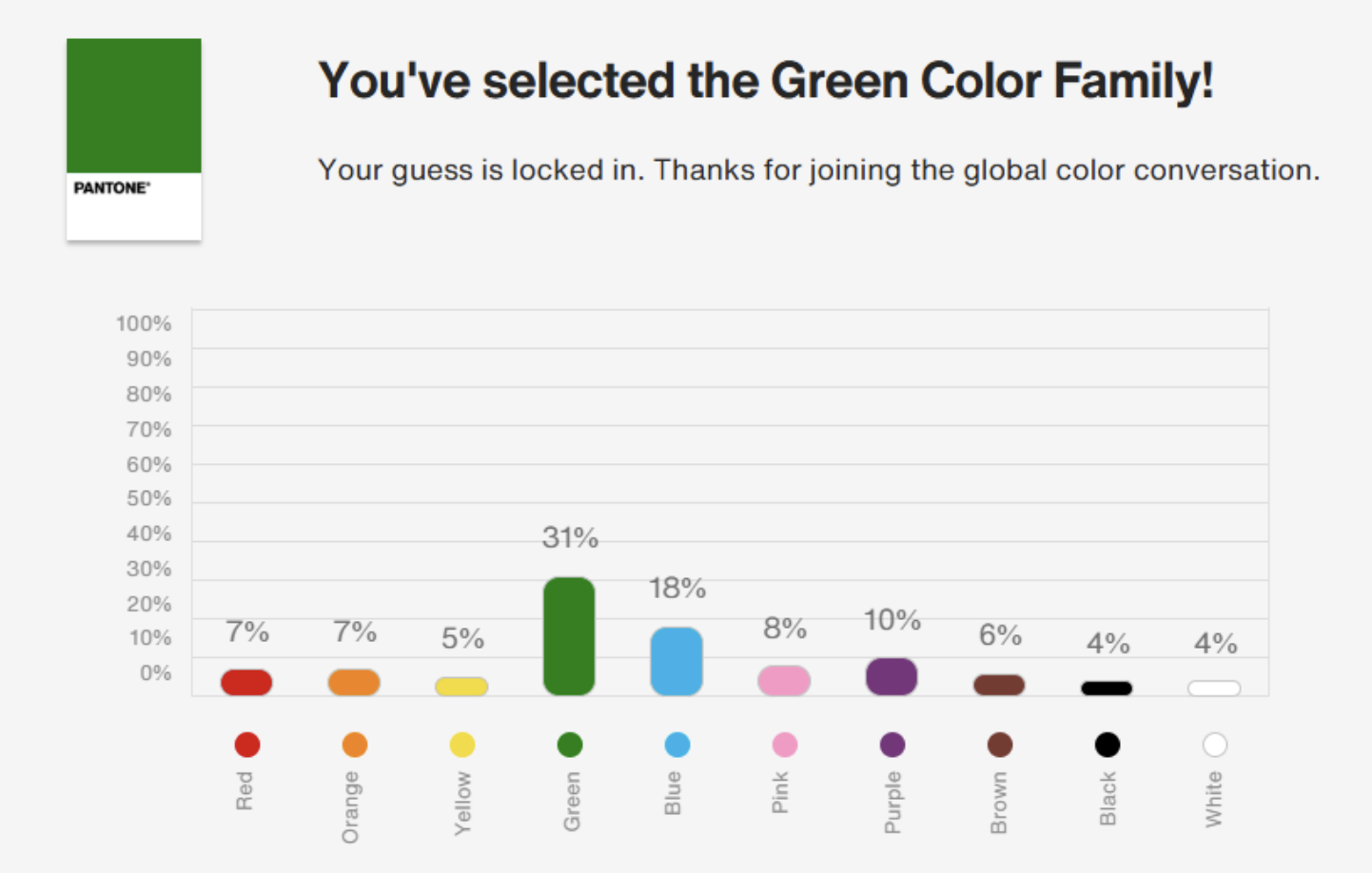Click the tall green 31% bar
This screenshot has height=873, width=1372.
569,635
